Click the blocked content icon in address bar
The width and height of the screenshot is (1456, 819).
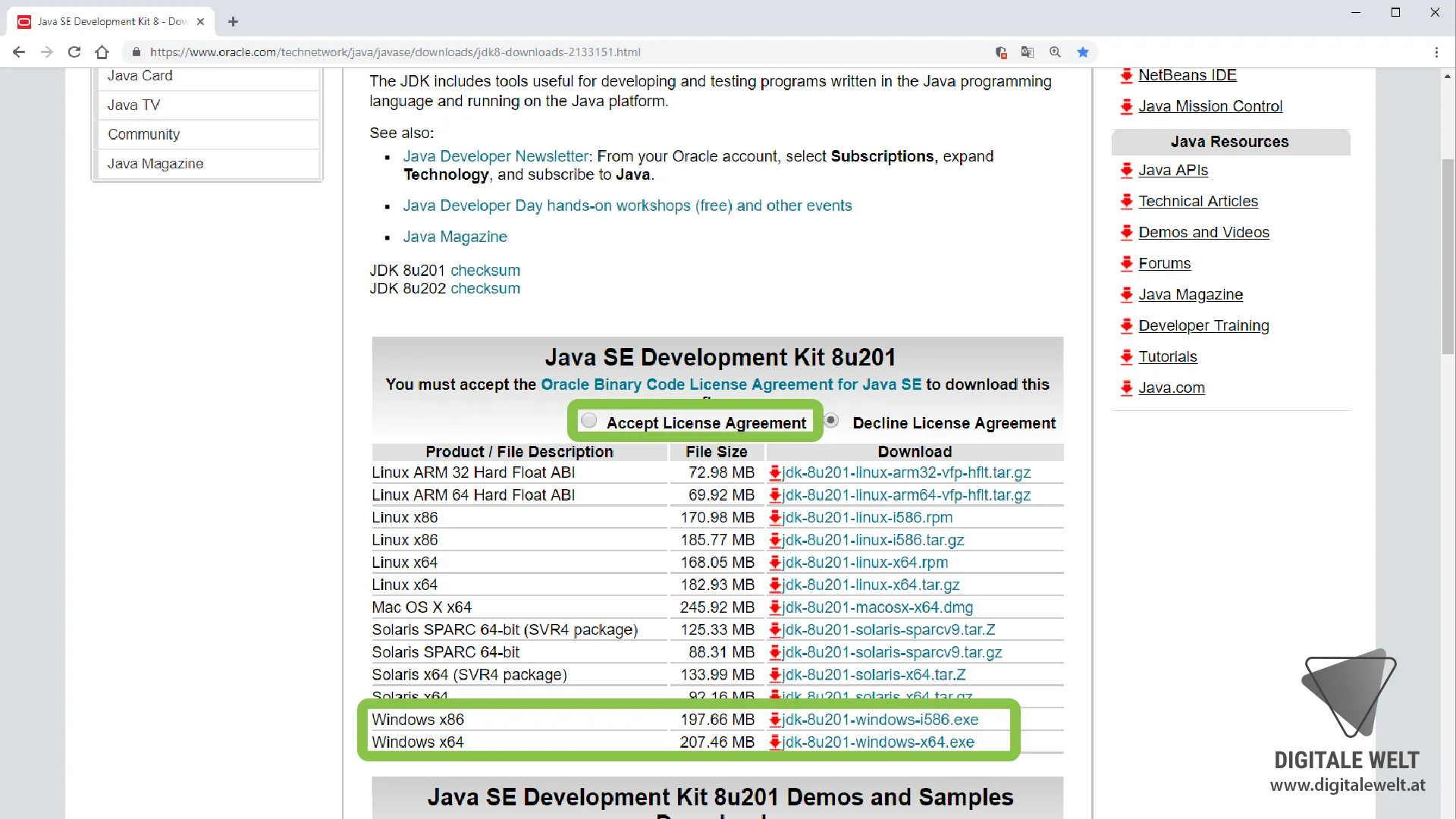[x=1001, y=52]
